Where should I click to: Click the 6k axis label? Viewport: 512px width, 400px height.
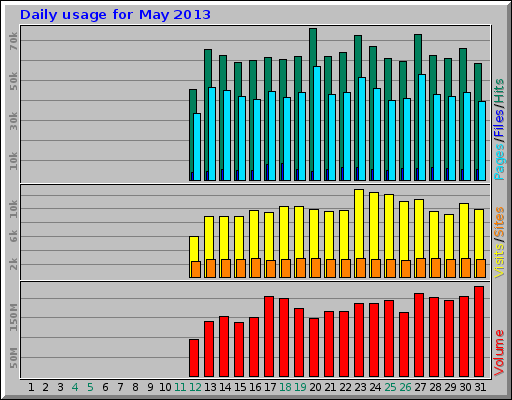click(13, 236)
